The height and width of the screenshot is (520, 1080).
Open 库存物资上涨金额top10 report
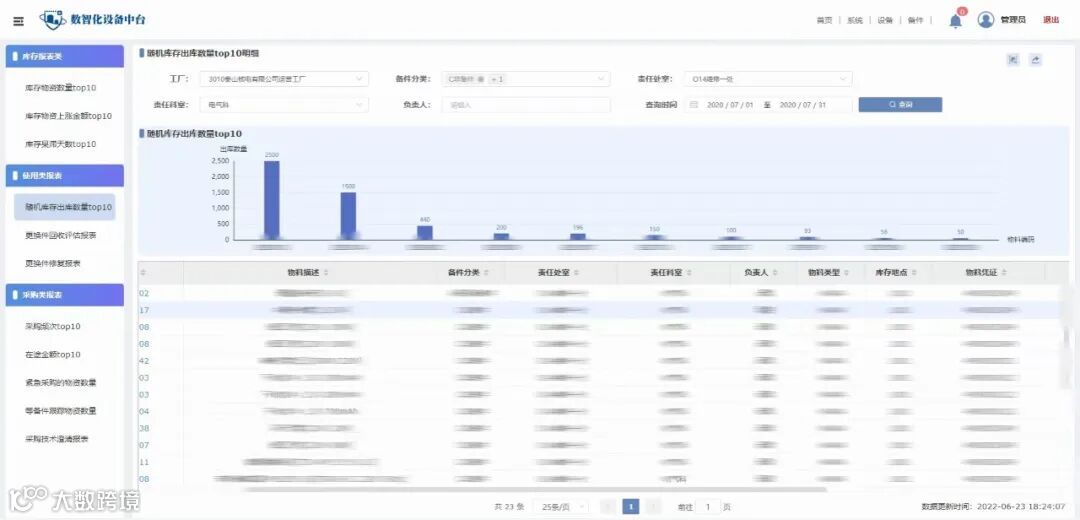click(68, 116)
